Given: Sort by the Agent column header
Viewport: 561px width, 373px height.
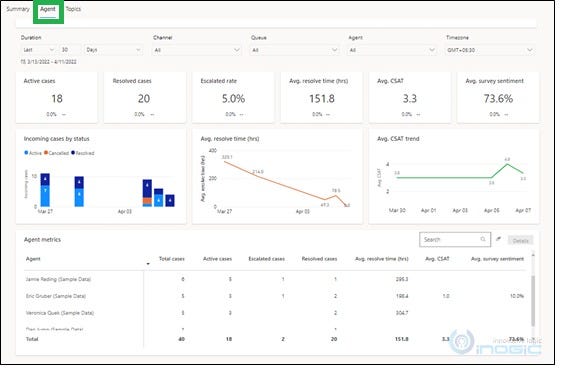Looking at the screenshot, I should [x=33, y=259].
